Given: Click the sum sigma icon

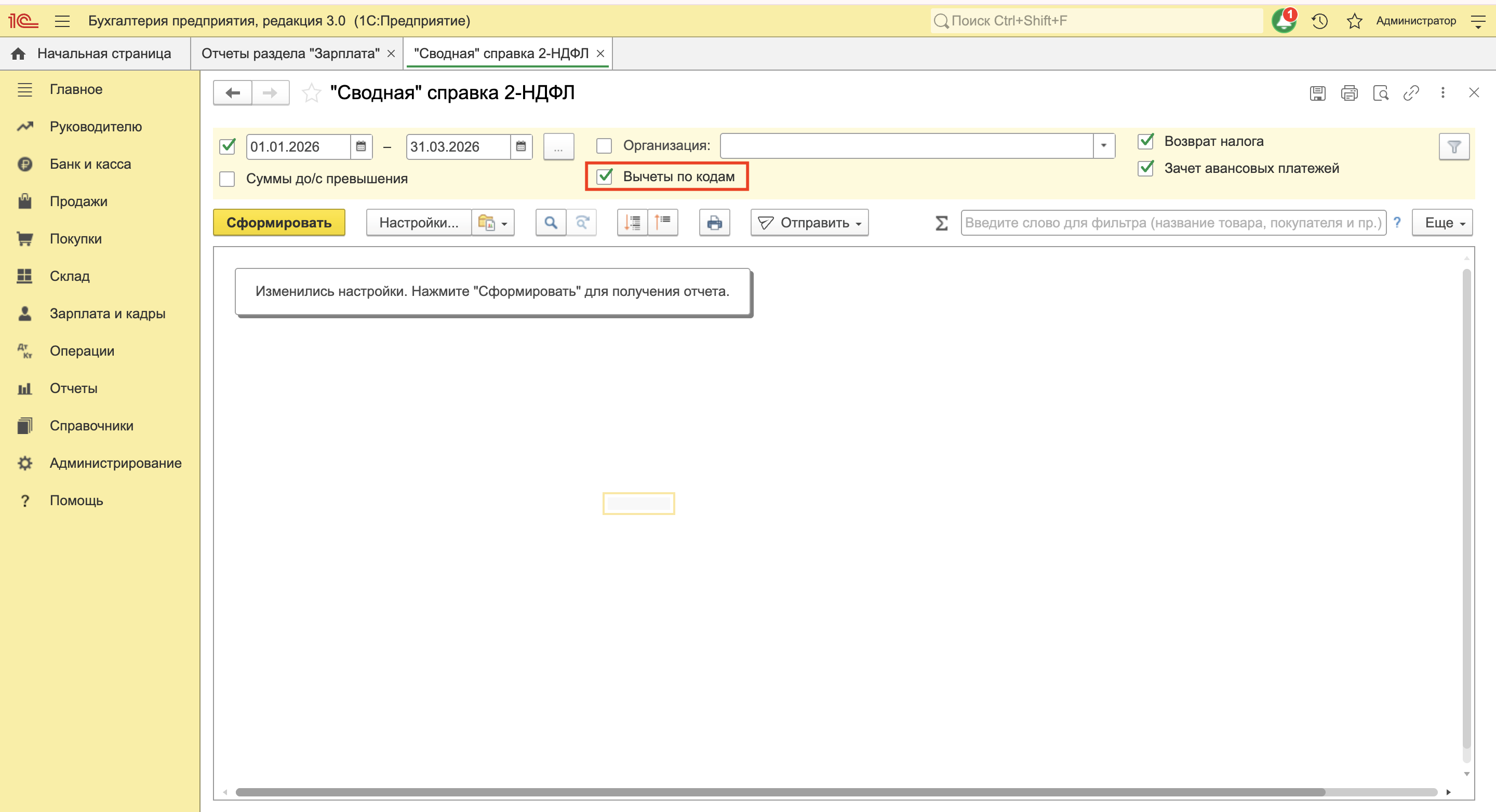Looking at the screenshot, I should [941, 223].
